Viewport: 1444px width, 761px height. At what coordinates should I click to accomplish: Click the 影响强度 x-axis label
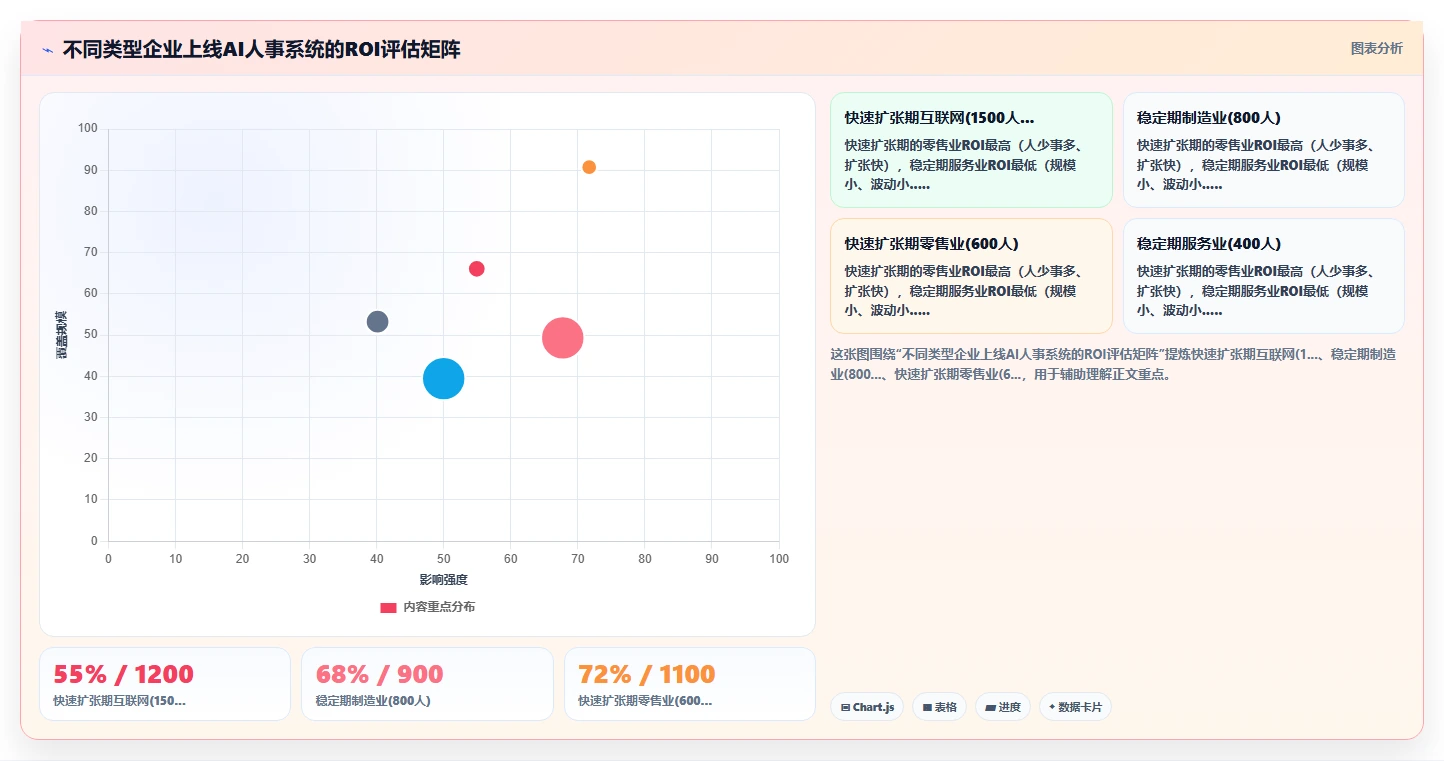click(444, 580)
